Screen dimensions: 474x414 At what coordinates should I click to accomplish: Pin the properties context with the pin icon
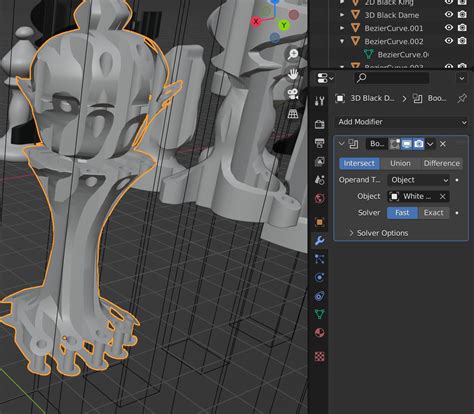pyautogui.click(x=462, y=98)
